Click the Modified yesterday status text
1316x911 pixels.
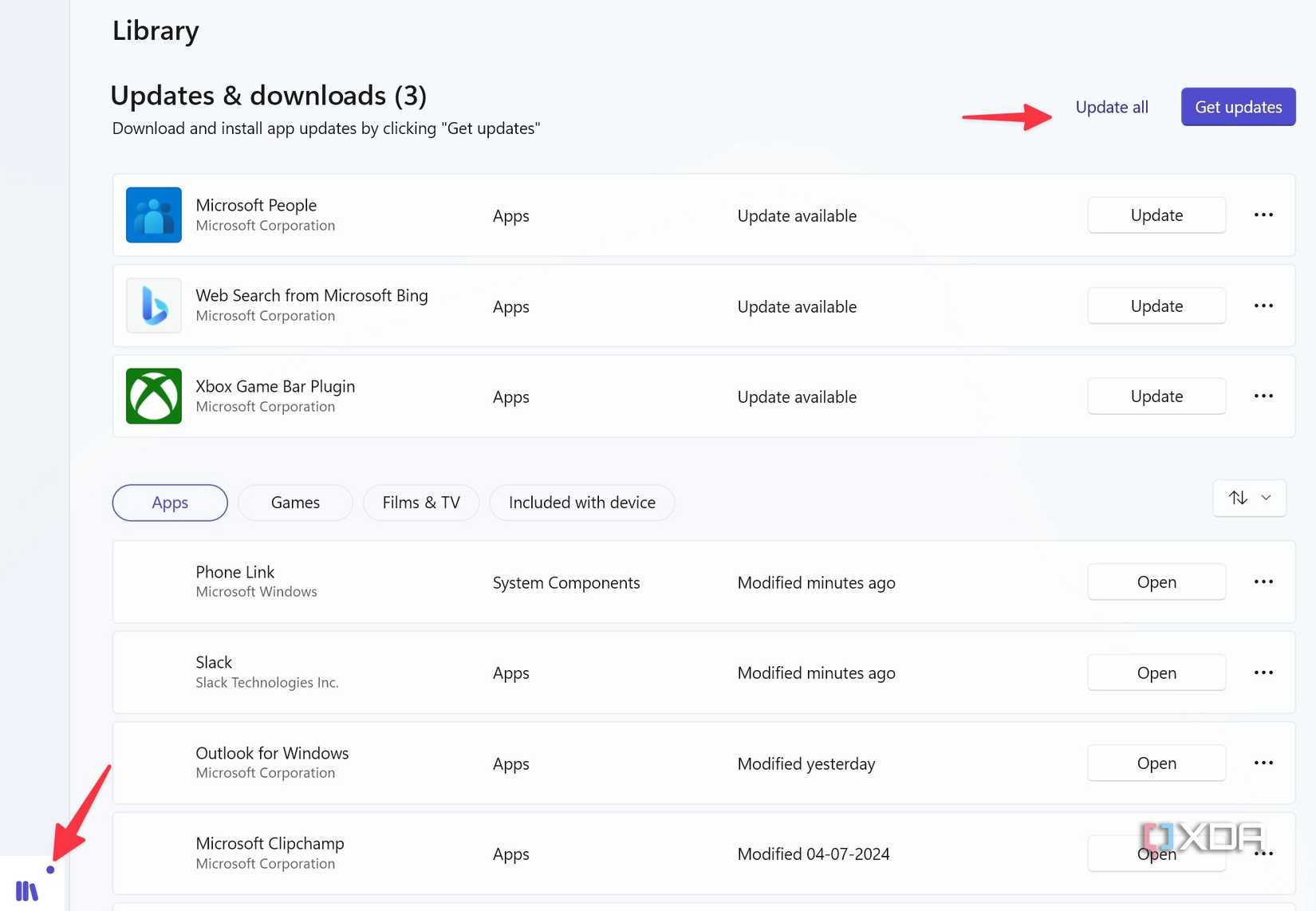coord(806,764)
